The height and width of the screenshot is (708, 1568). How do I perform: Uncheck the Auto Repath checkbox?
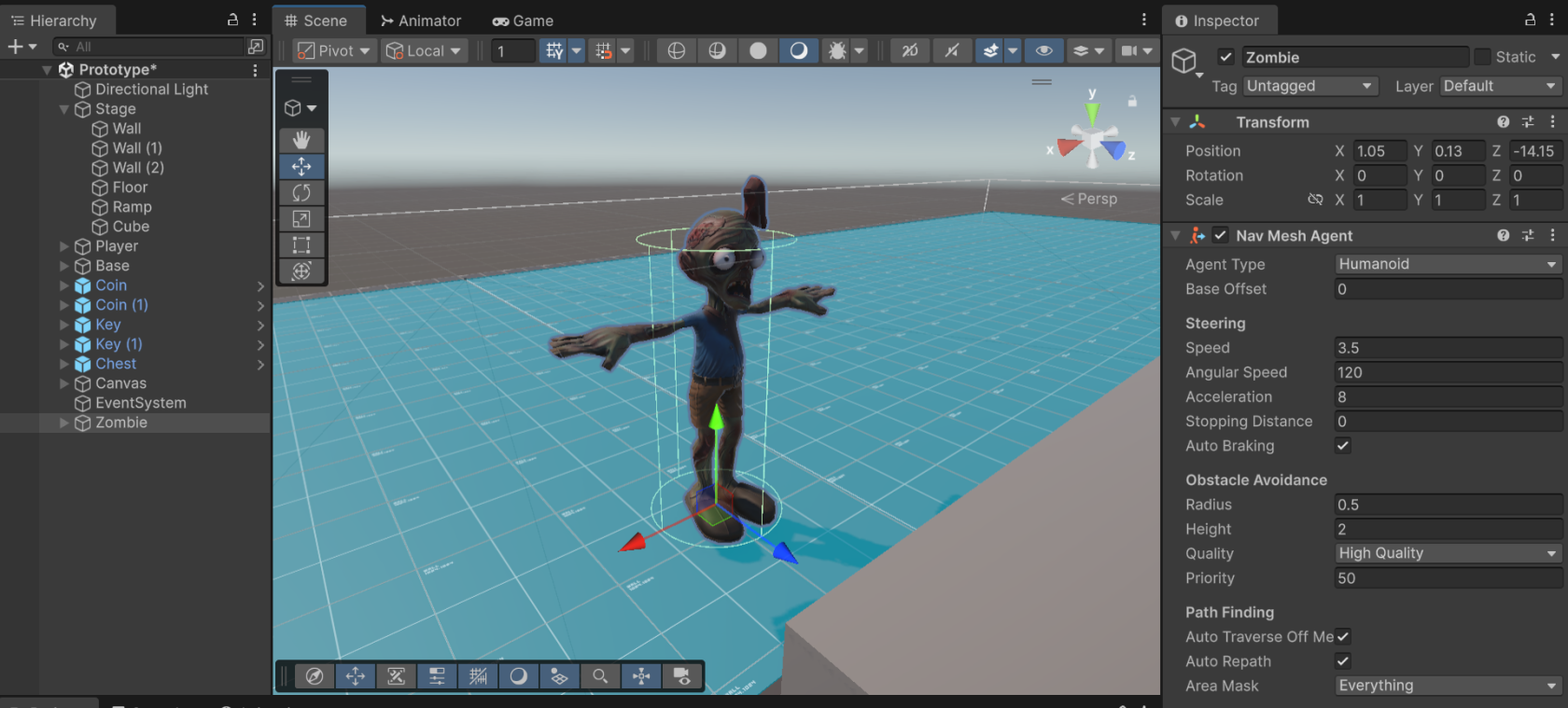pos(1343,661)
